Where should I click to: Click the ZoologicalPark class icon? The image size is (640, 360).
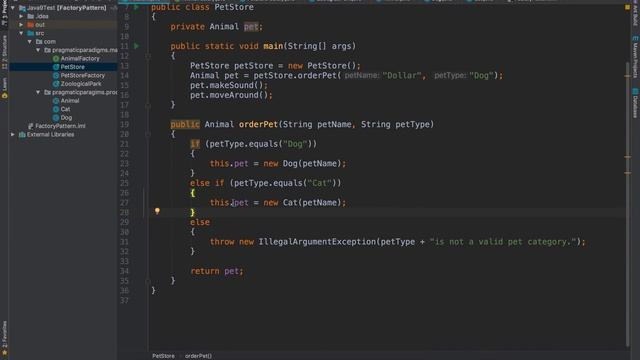click(56, 84)
